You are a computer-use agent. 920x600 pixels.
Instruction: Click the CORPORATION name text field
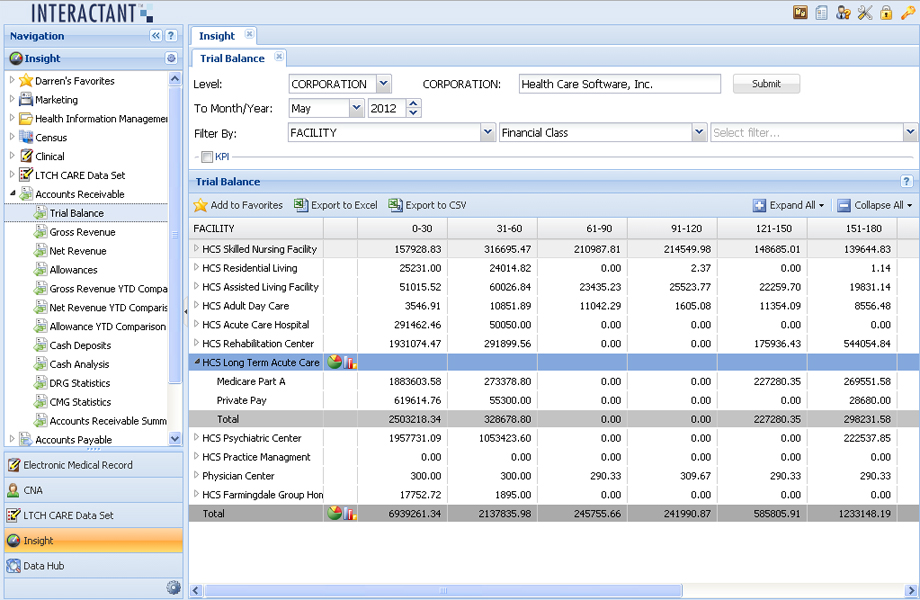coord(619,85)
